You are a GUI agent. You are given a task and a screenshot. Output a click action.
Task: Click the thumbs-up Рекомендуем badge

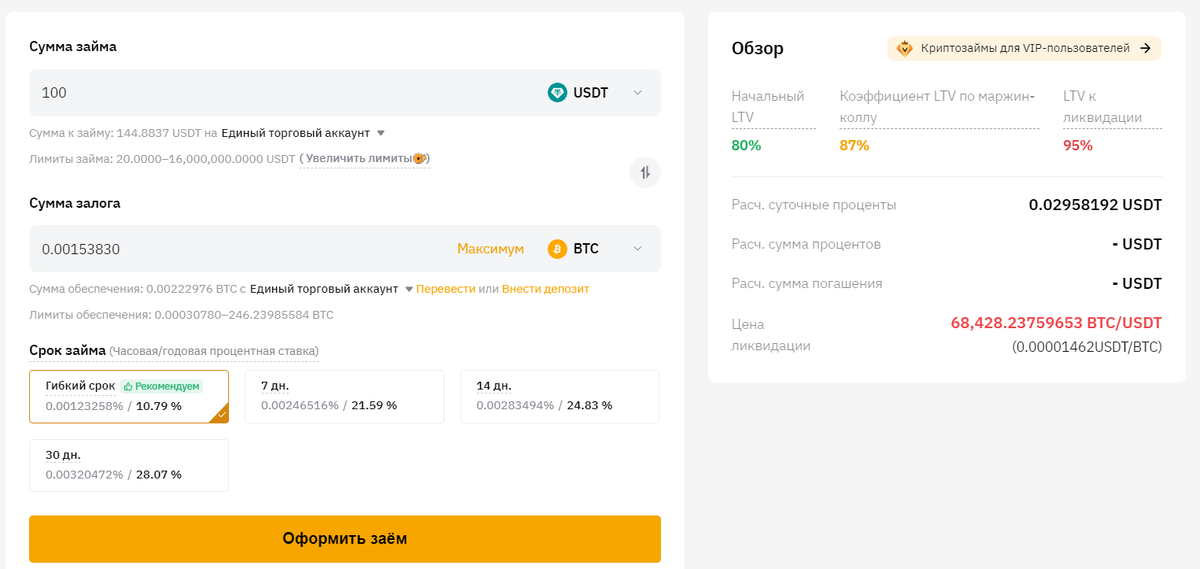coord(161,386)
